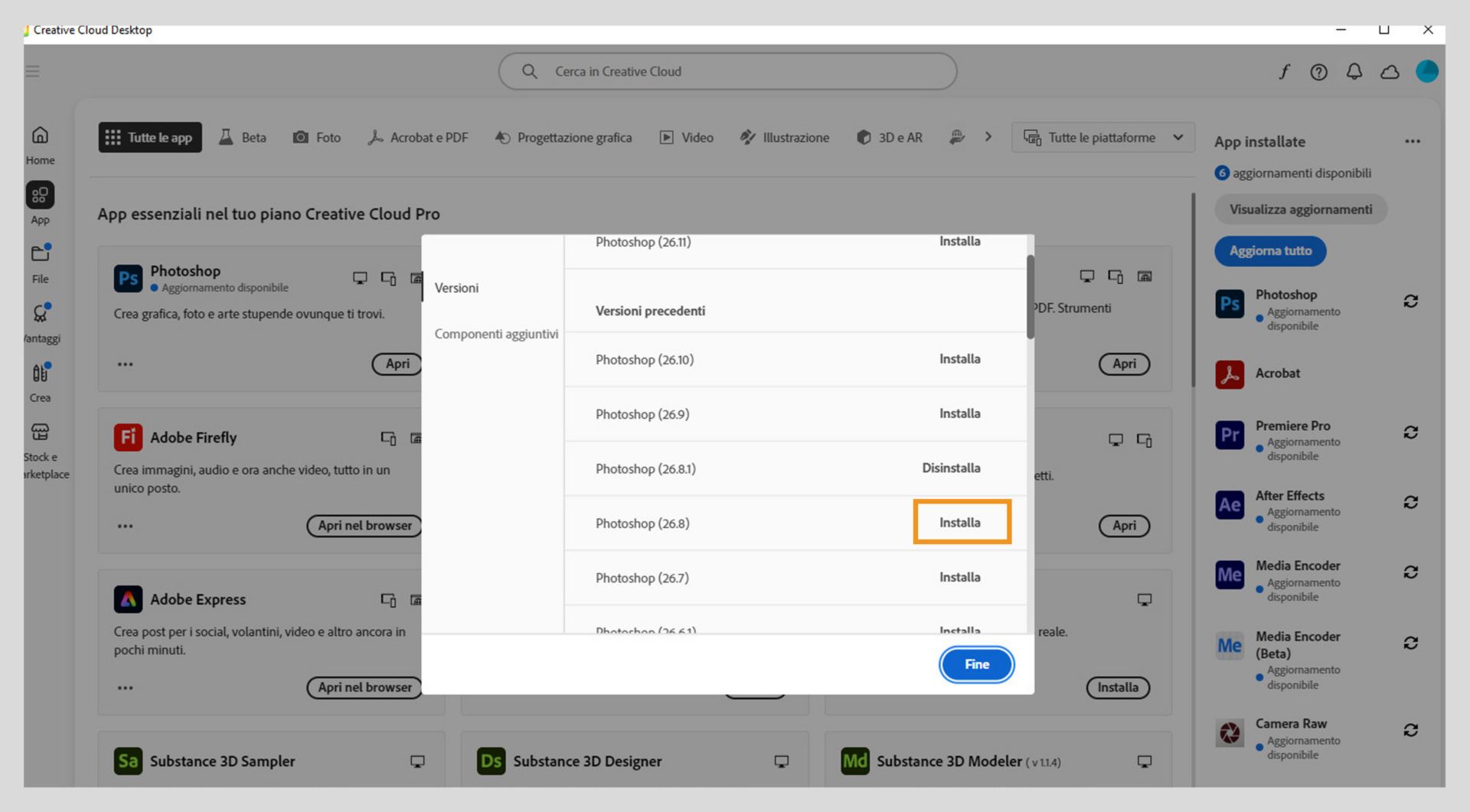1470x812 pixels.
Task: Open Stock e Marketplace in sidebar
Action: coord(42,452)
